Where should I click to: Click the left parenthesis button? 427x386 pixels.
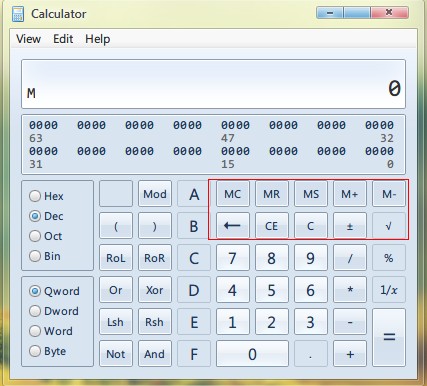click(116, 226)
